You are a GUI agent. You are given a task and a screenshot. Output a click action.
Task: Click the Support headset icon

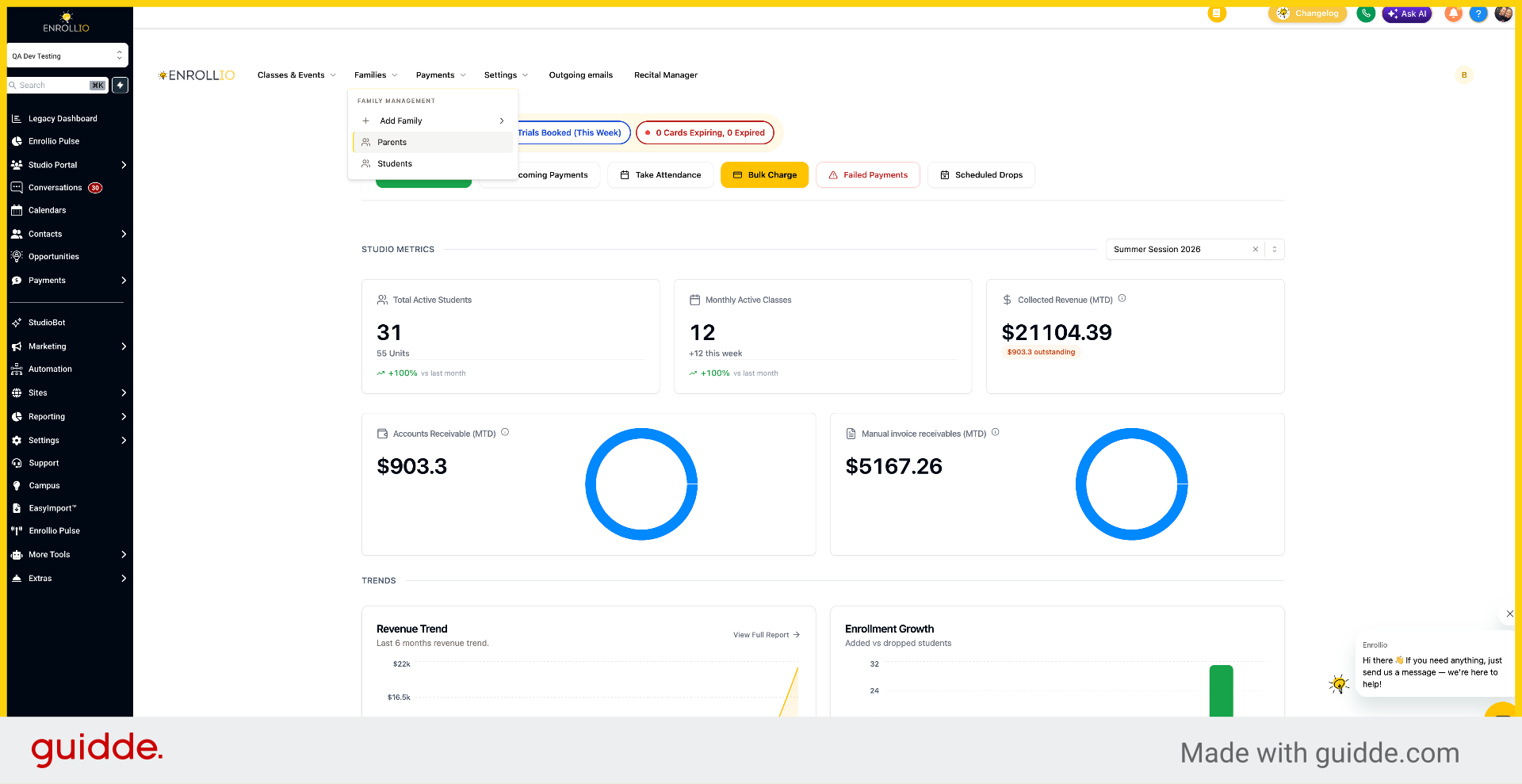coord(17,464)
